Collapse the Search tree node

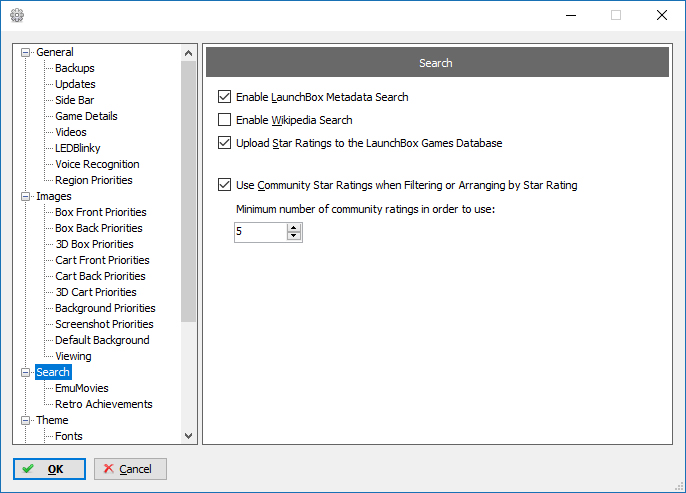pos(26,372)
